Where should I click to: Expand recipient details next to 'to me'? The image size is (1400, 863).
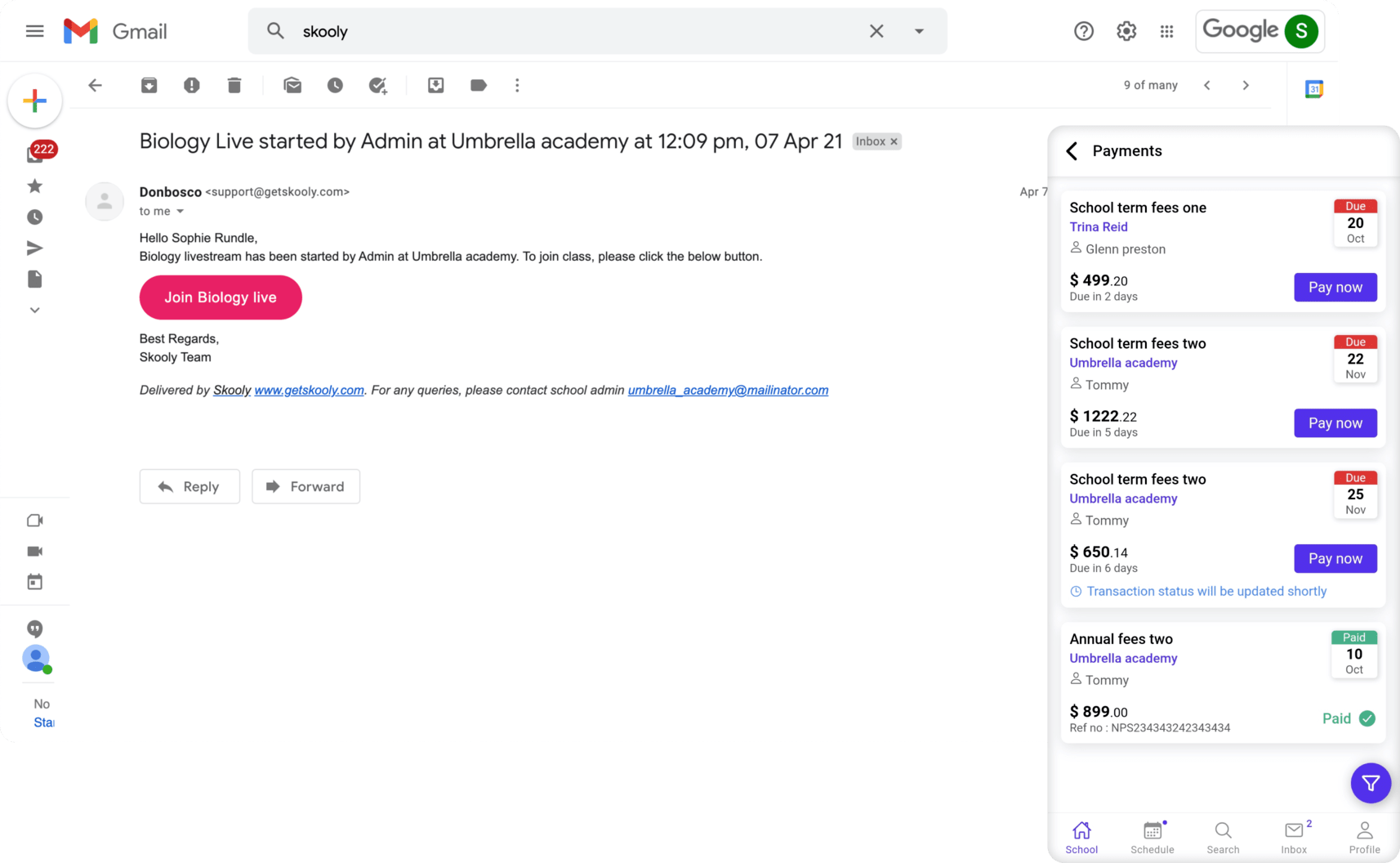click(x=181, y=212)
